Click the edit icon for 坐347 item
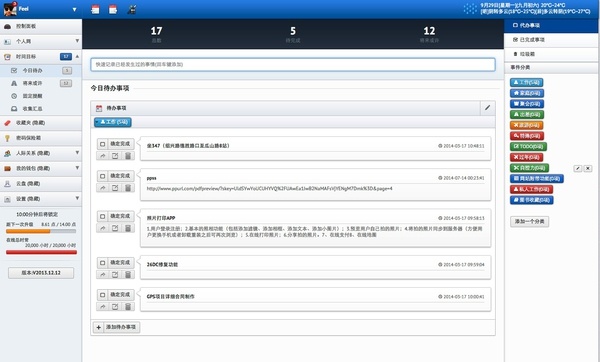The height and width of the screenshot is (362, 600). (x=115, y=156)
